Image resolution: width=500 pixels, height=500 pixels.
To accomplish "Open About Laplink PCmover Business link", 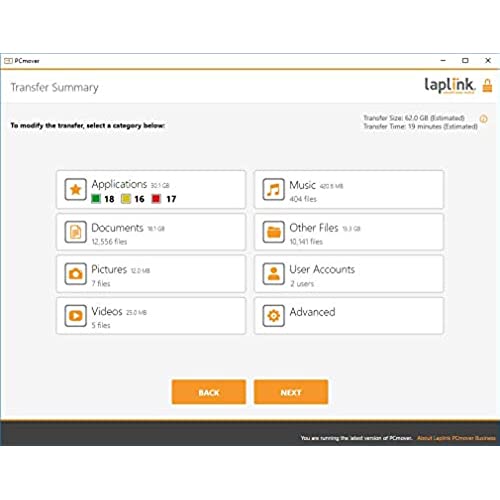I will coord(456,438).
